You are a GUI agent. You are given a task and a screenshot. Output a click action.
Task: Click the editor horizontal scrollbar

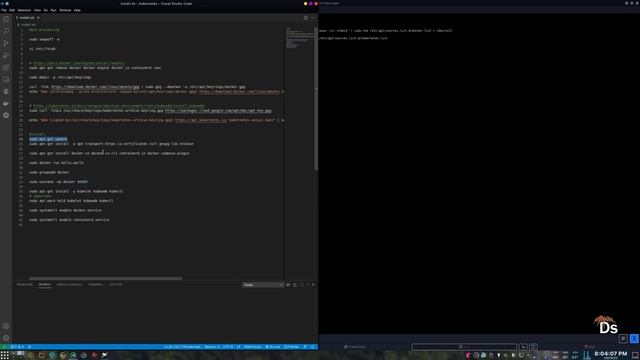pyautogui.click(x=105, y=278)
